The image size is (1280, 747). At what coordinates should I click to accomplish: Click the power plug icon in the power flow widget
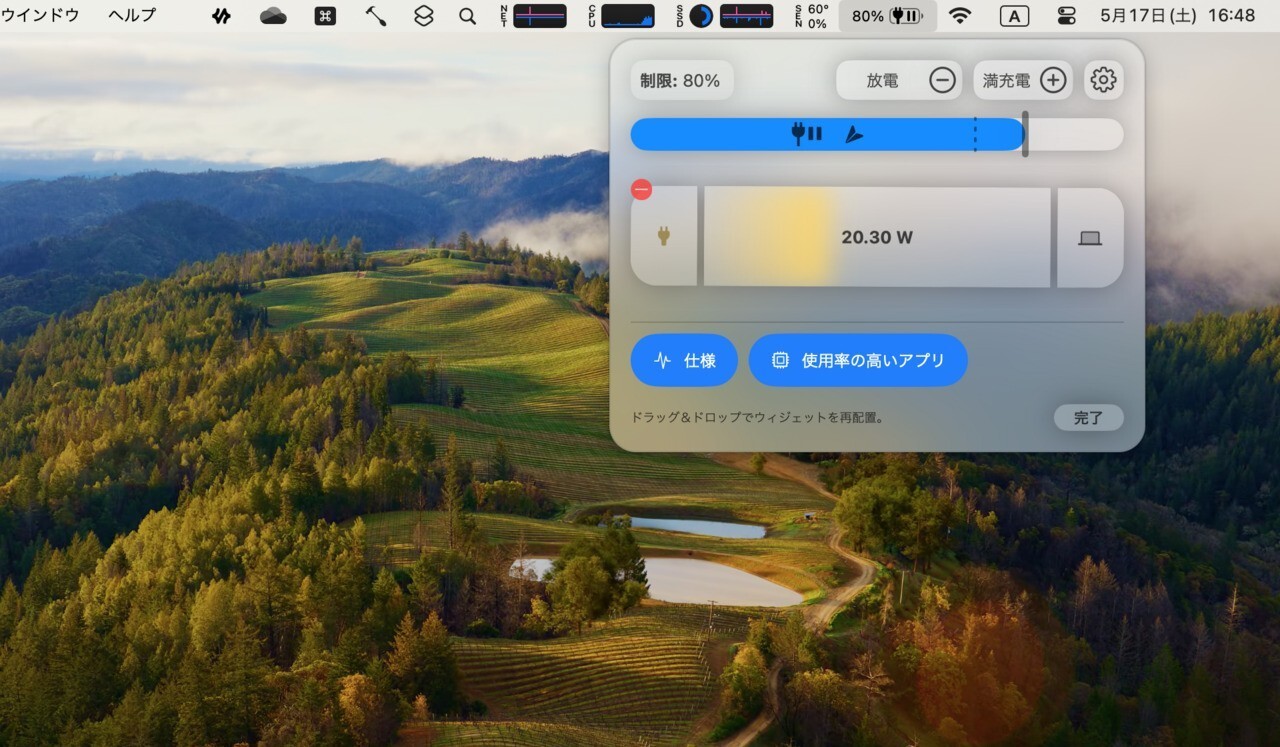[663, 237]
